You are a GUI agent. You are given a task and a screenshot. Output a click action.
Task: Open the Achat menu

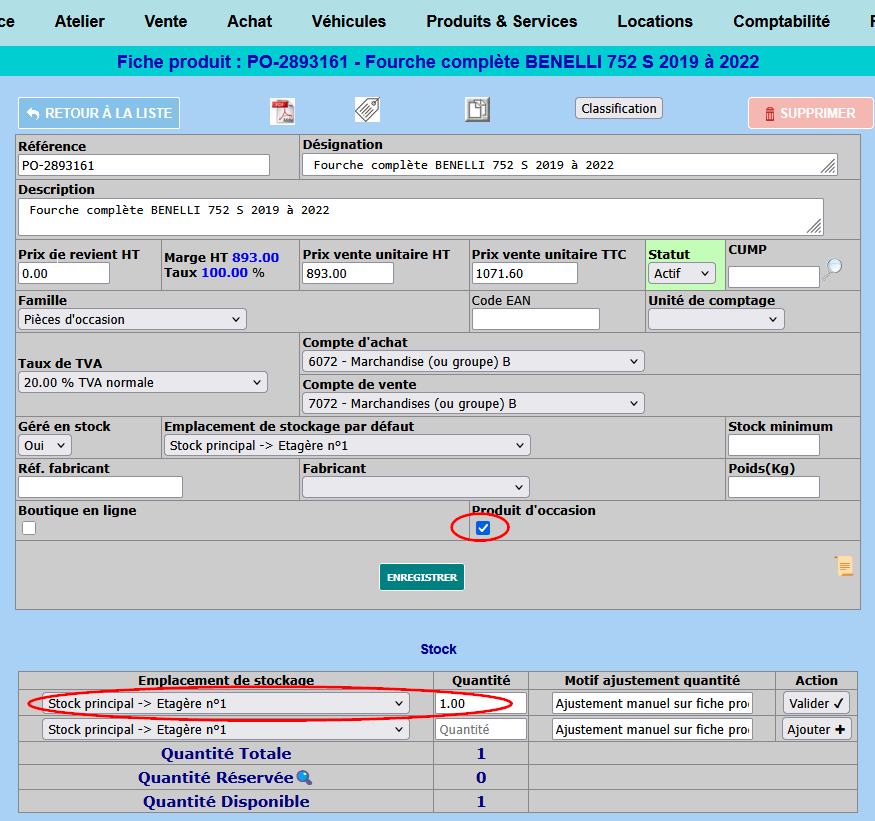249,21
